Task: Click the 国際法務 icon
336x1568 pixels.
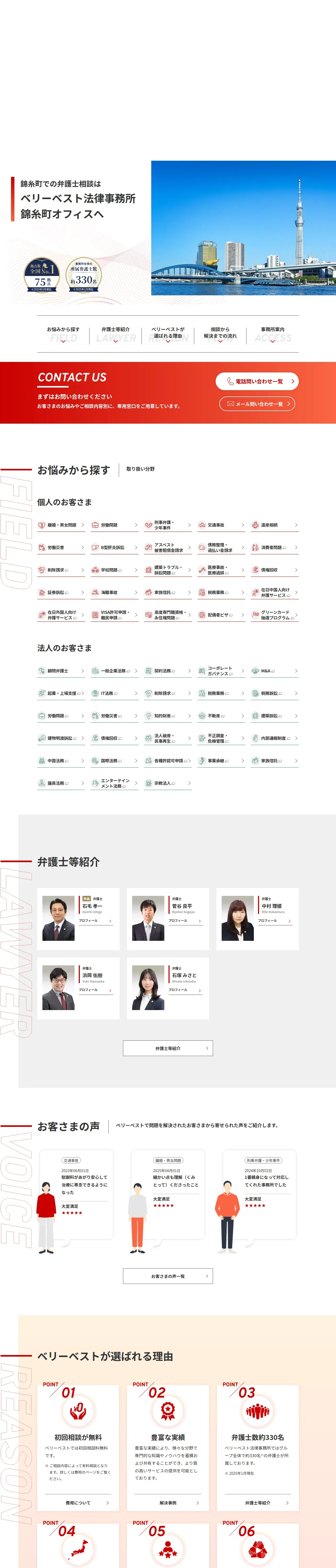Action: (x=95, y=761)
